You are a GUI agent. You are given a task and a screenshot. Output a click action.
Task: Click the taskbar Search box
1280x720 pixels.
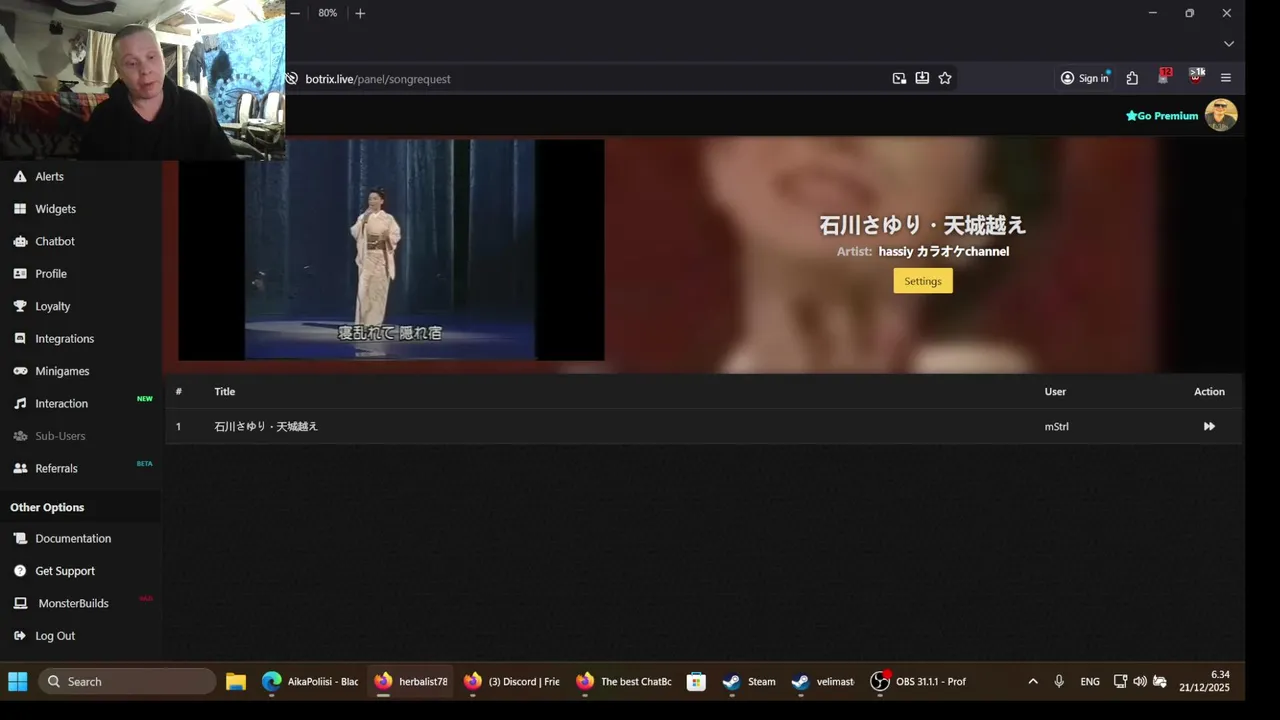(x=127, y=682)
